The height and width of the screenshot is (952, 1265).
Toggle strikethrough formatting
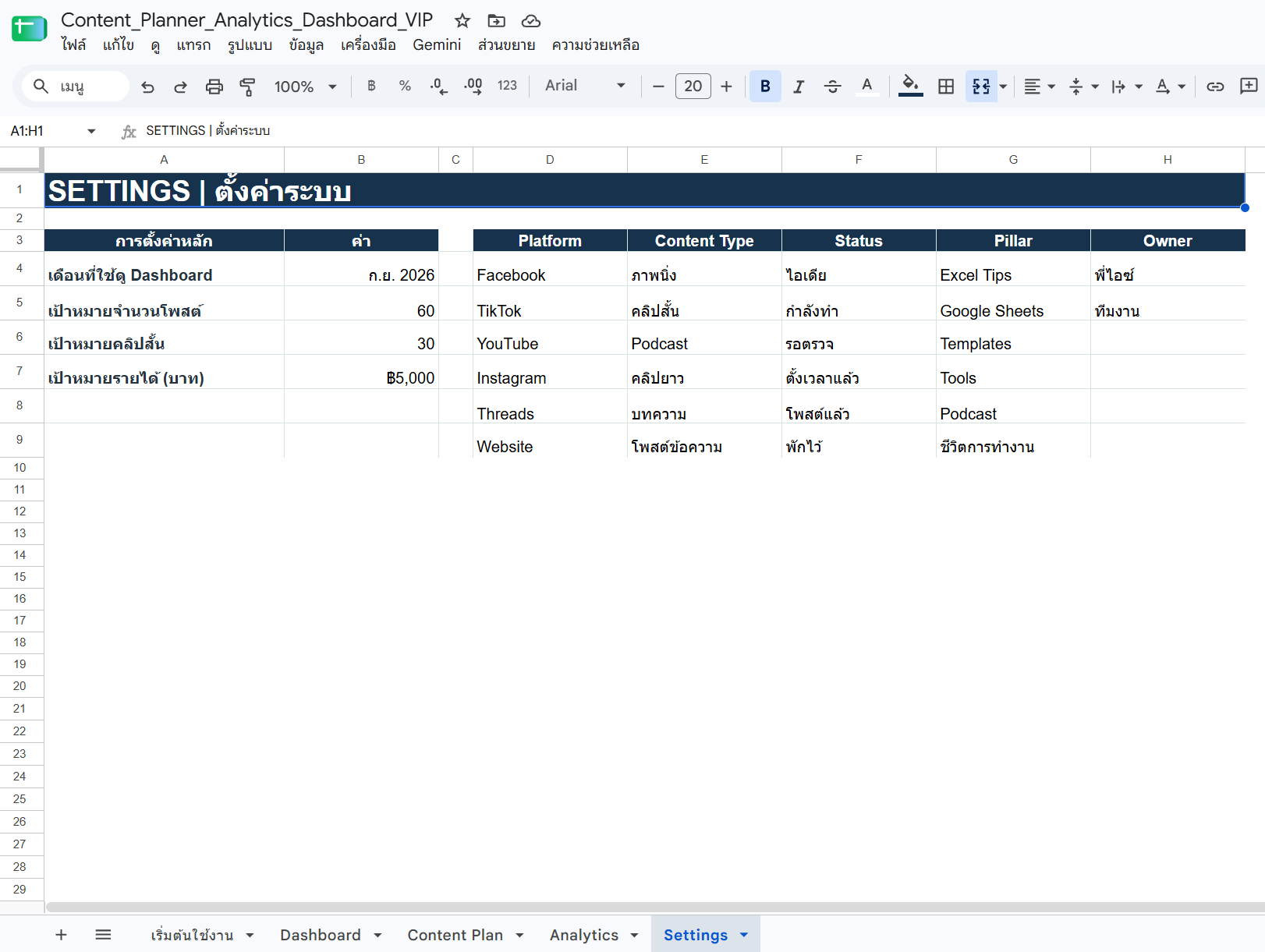tap(832, 87)
